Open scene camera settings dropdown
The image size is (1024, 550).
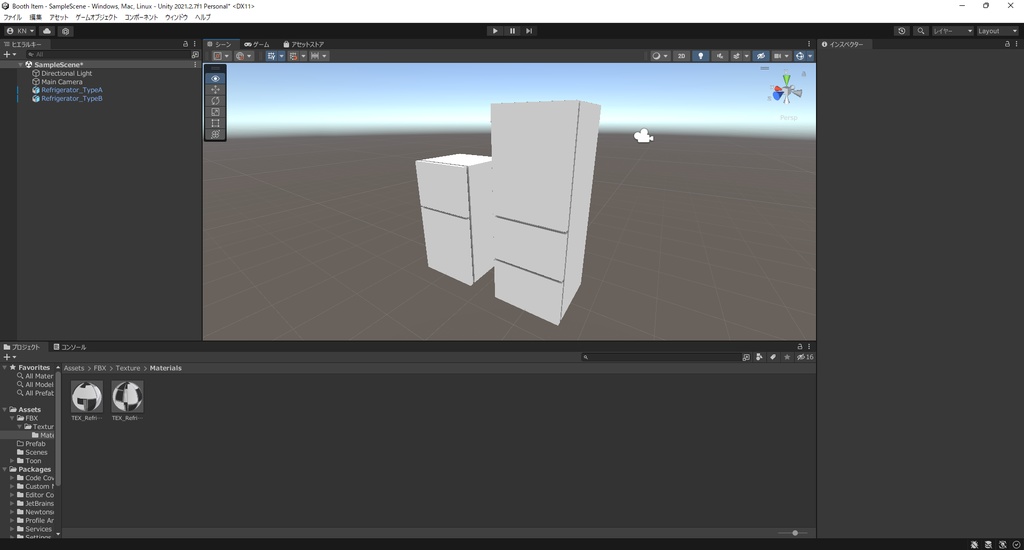[x=782, y=56]
